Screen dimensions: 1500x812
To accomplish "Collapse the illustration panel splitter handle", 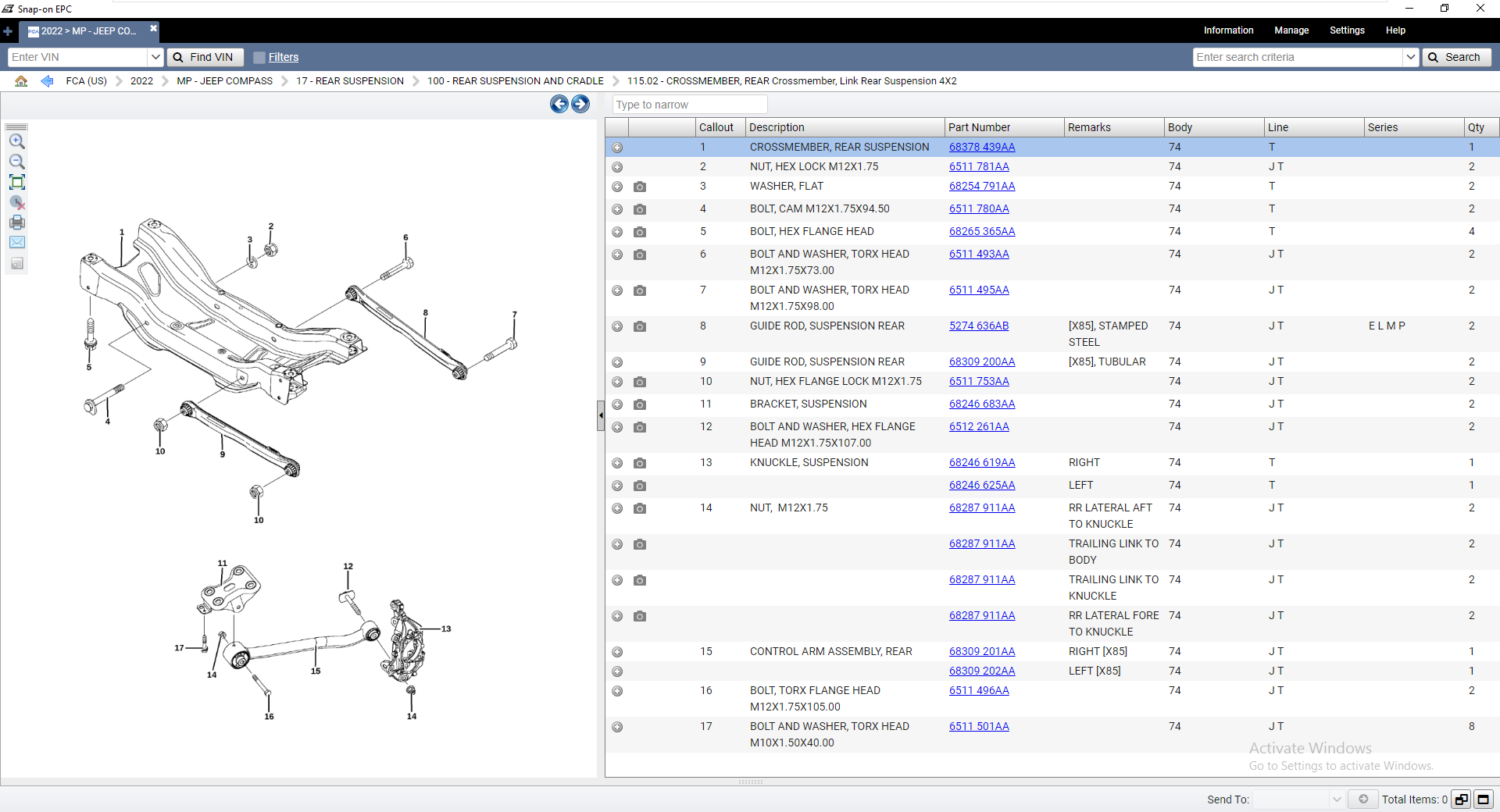I will coord(601,416).
